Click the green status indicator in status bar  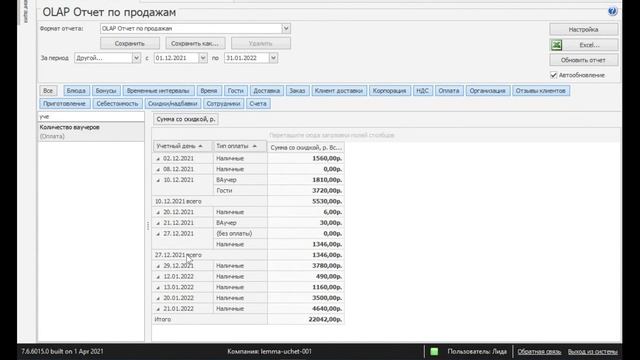click(434, 351)
